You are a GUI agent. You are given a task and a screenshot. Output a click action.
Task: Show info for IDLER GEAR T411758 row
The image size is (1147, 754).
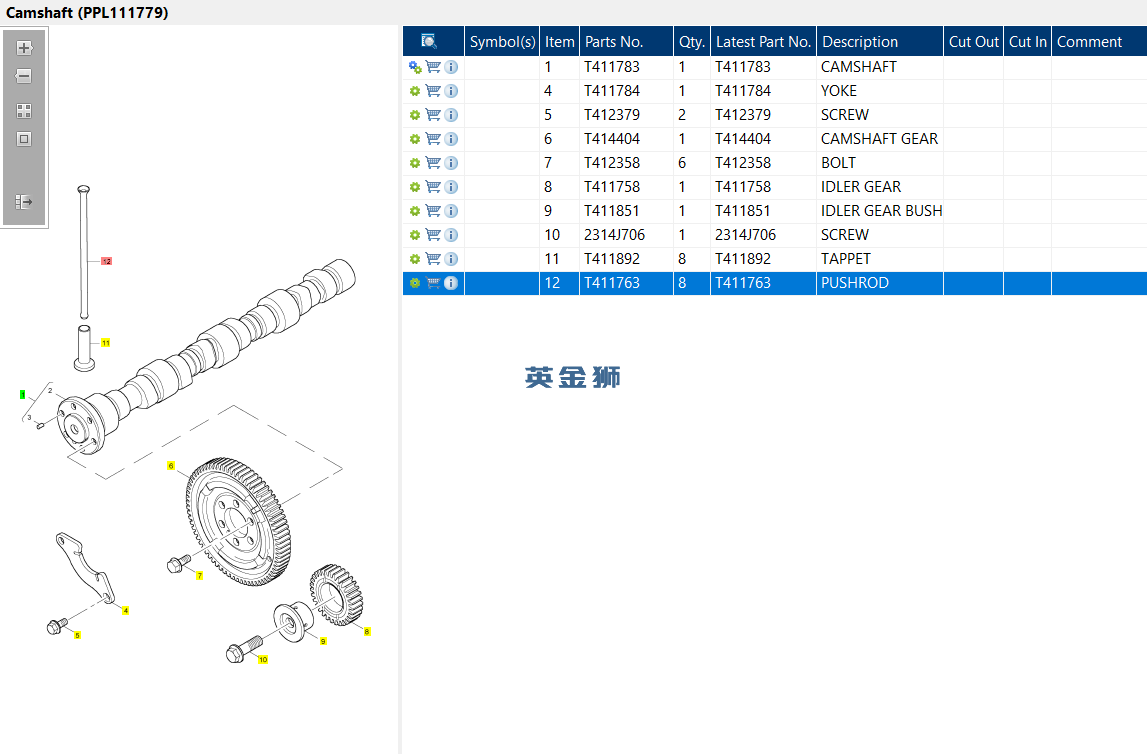coord(451,187)
